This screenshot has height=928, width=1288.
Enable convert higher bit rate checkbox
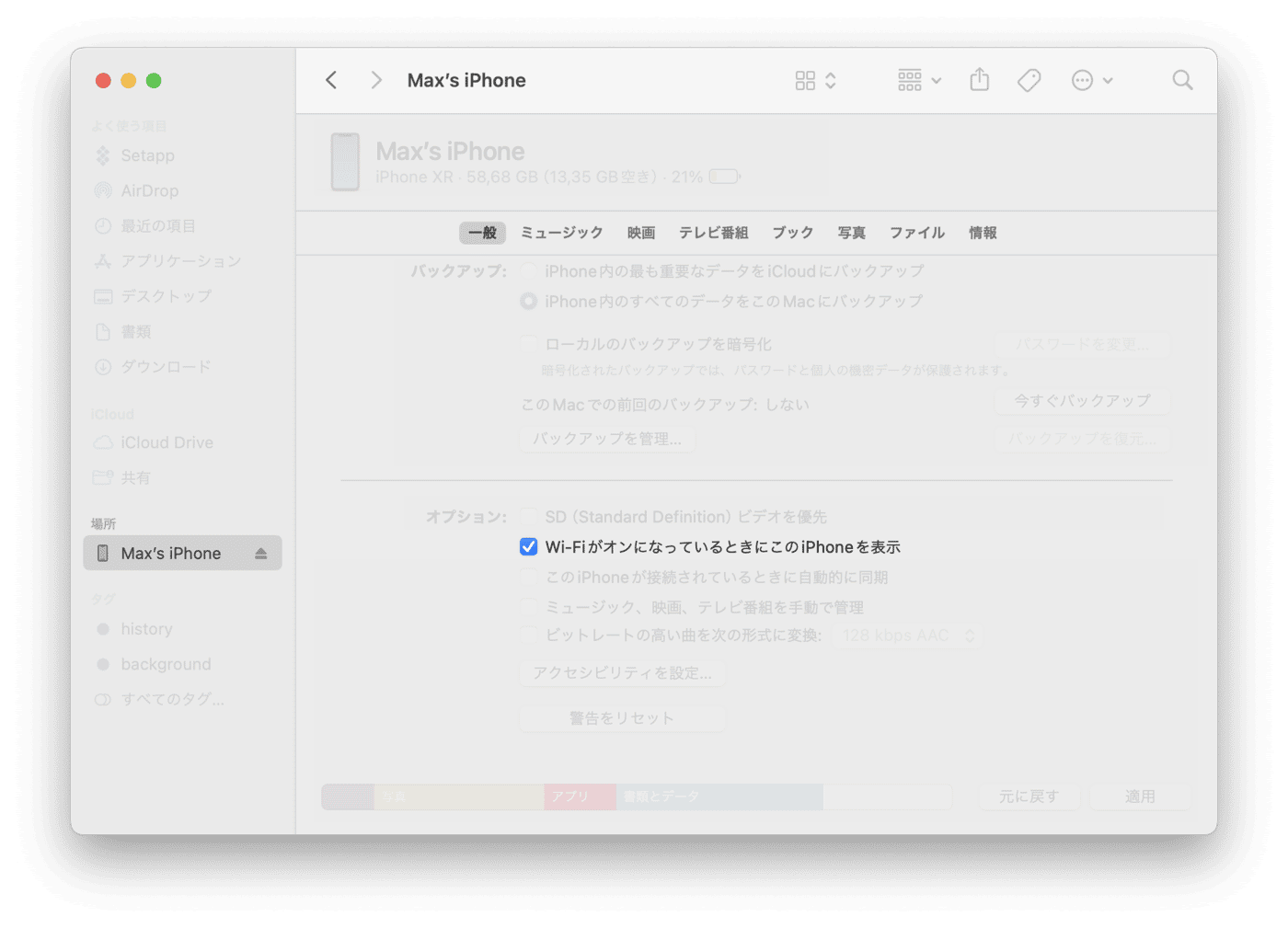point(528,635)
